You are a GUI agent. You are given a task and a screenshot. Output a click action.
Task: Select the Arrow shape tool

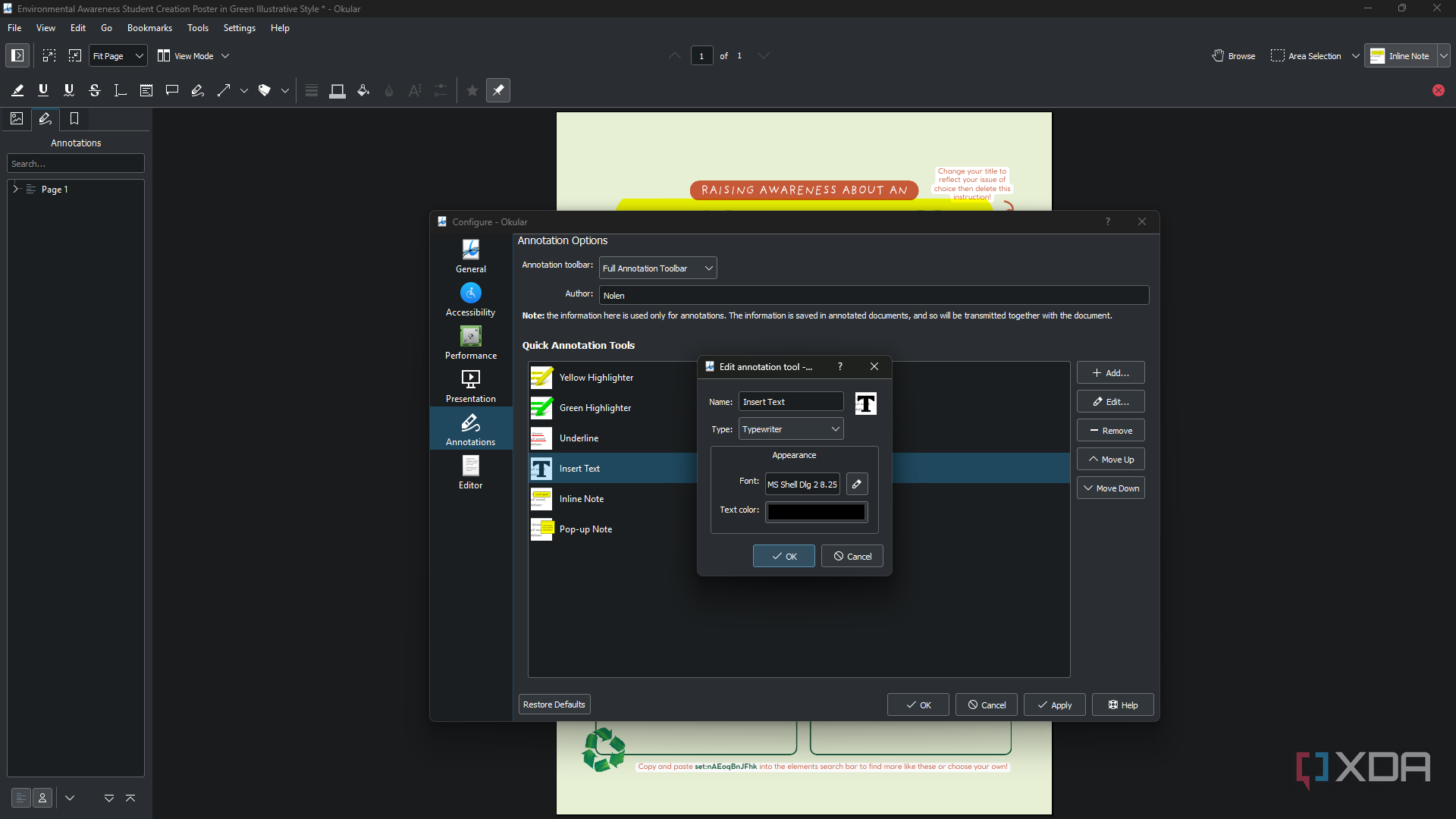pos(224,90)
